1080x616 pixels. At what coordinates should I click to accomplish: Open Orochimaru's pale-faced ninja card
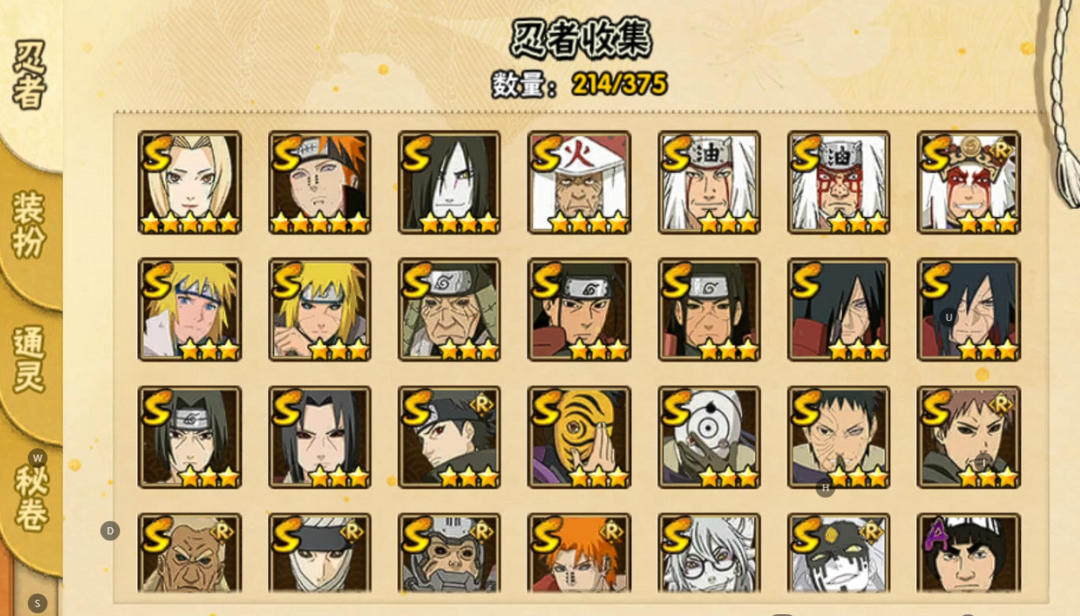(x=449, y=183)
